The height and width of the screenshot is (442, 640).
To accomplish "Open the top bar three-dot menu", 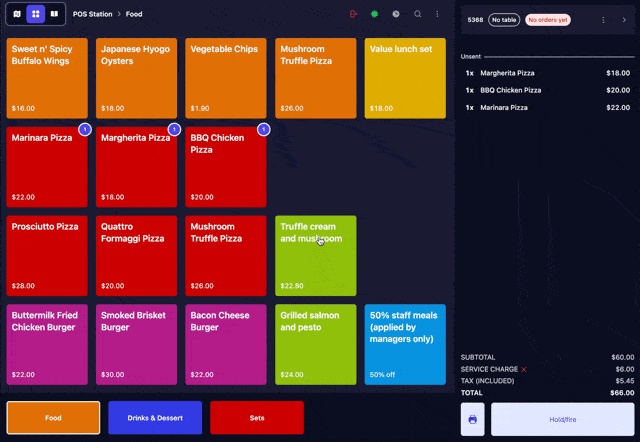I will 437,14.
